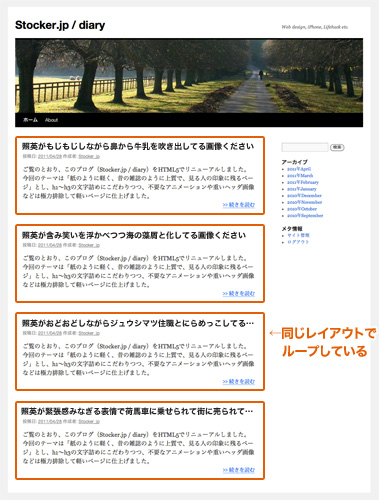Click the excerpt paragraph of the 含み笑い post

point(138,271)
